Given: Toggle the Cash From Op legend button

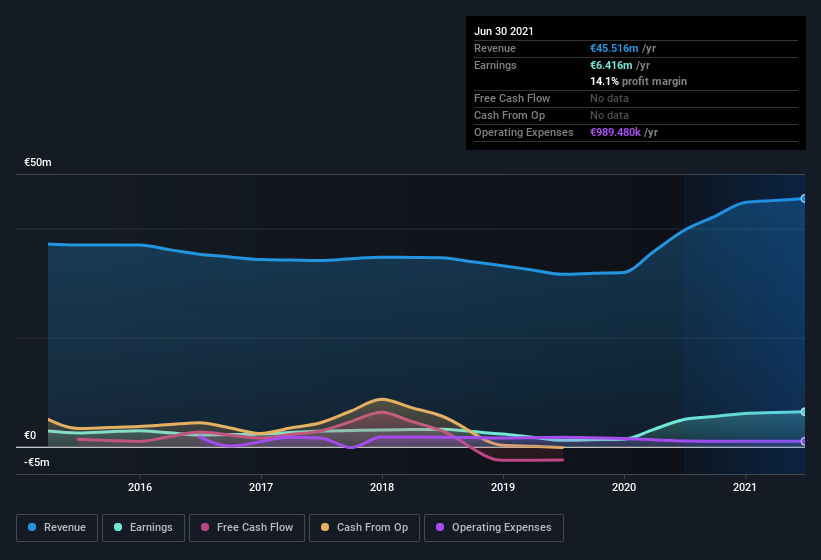Looking at the screenshot, I should click(x=364, y=528).
